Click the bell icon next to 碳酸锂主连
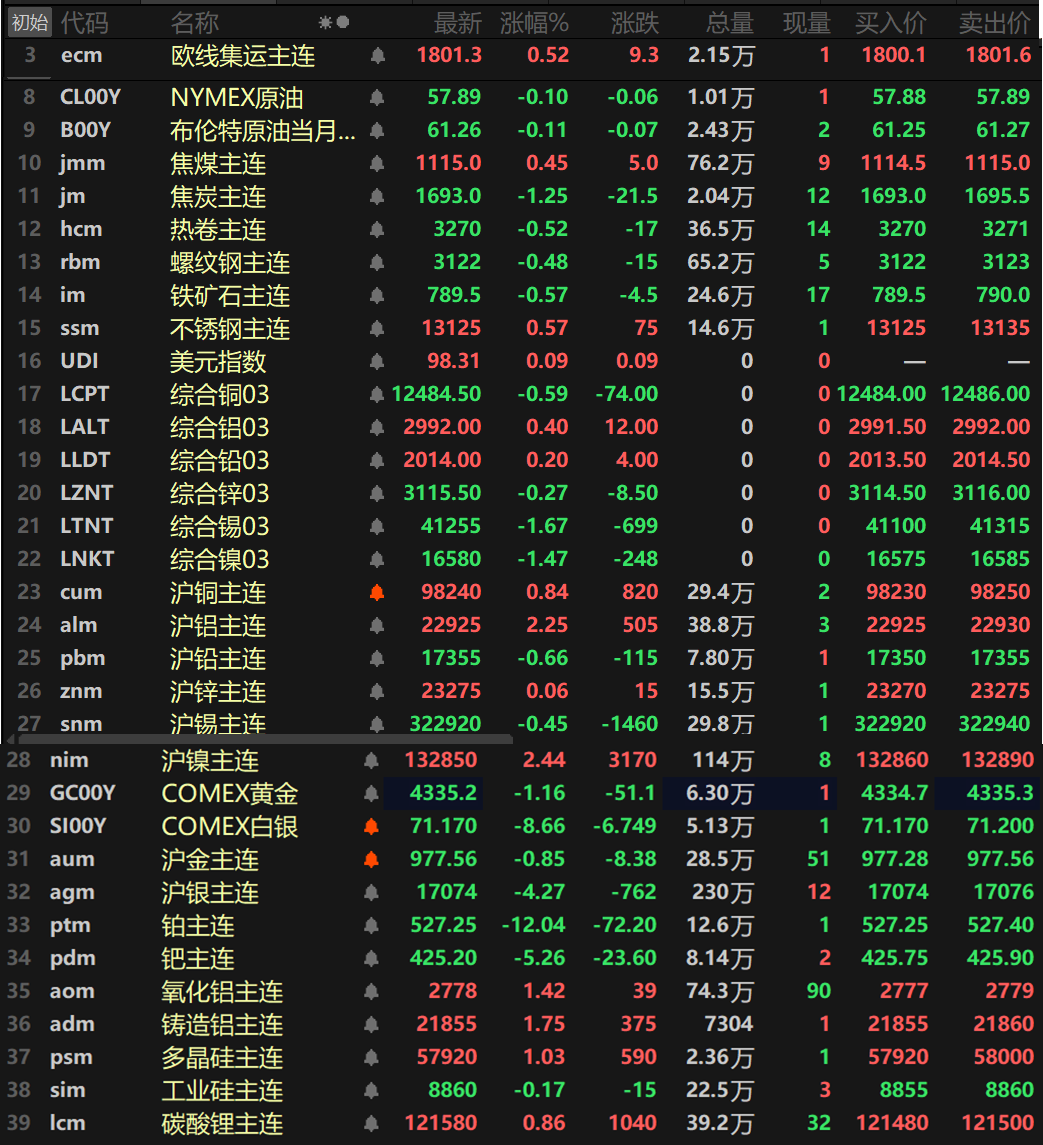Screen dimensions: 1043x1145 click(371, 1124)
